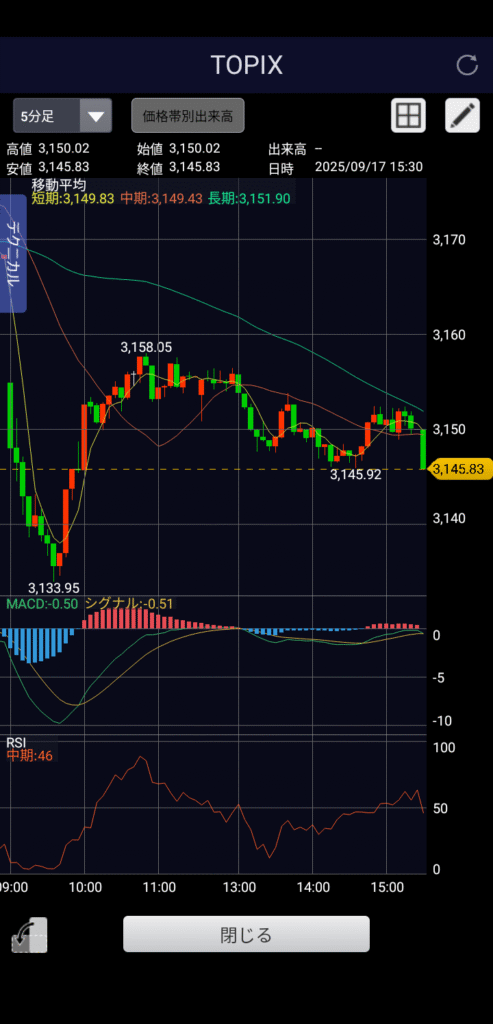Select the 13:00 time axis marker
The image size is (493, 1024).
tap(239, 888)
